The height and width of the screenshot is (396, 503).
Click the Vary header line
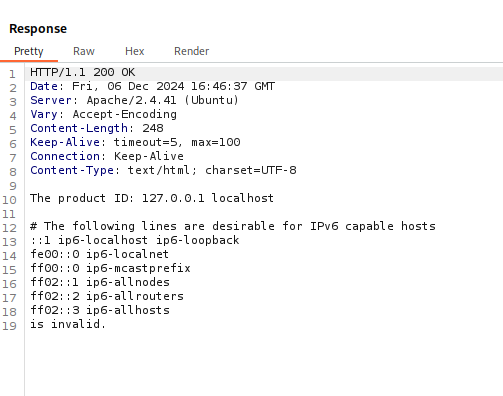[103, 114]
